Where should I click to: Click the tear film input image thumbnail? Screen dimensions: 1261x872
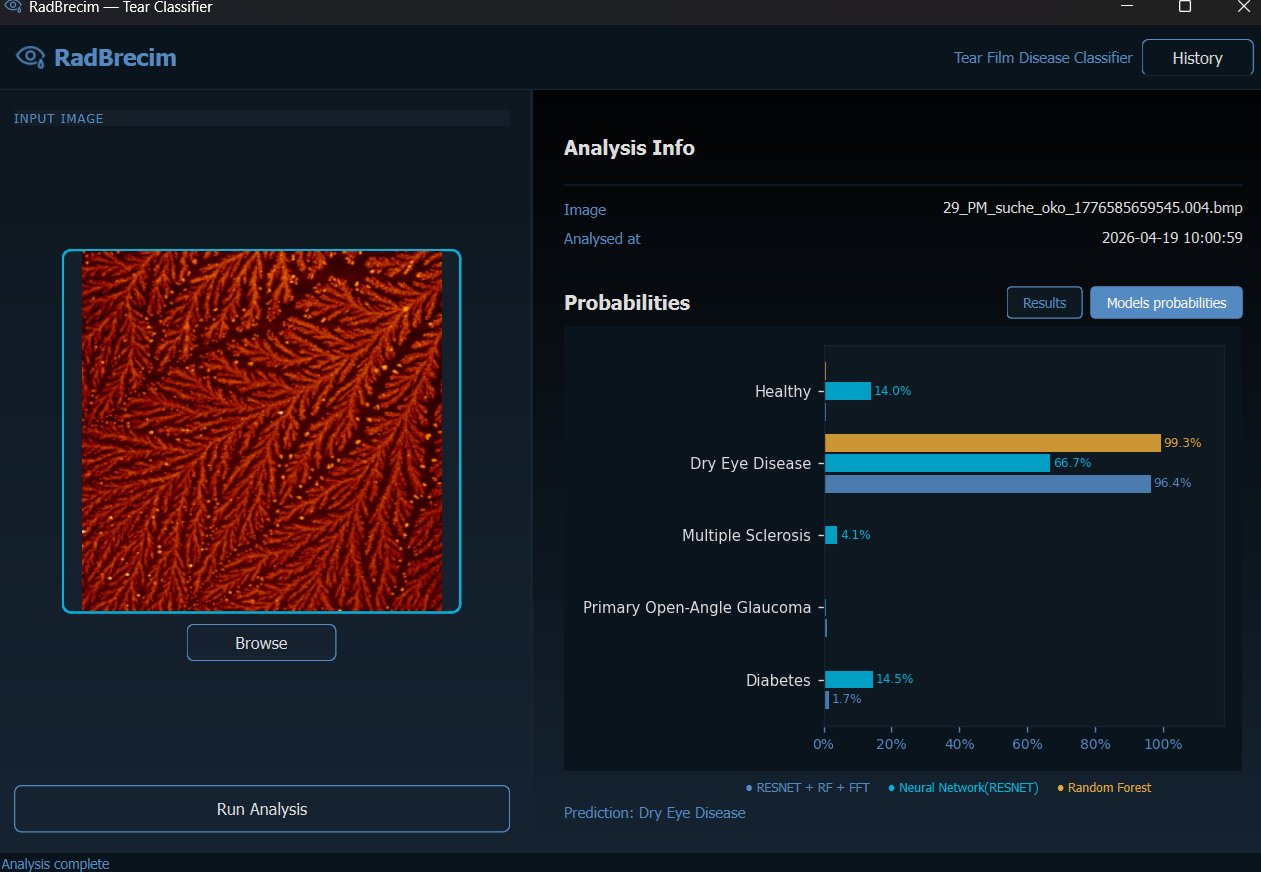coord(261,431)
